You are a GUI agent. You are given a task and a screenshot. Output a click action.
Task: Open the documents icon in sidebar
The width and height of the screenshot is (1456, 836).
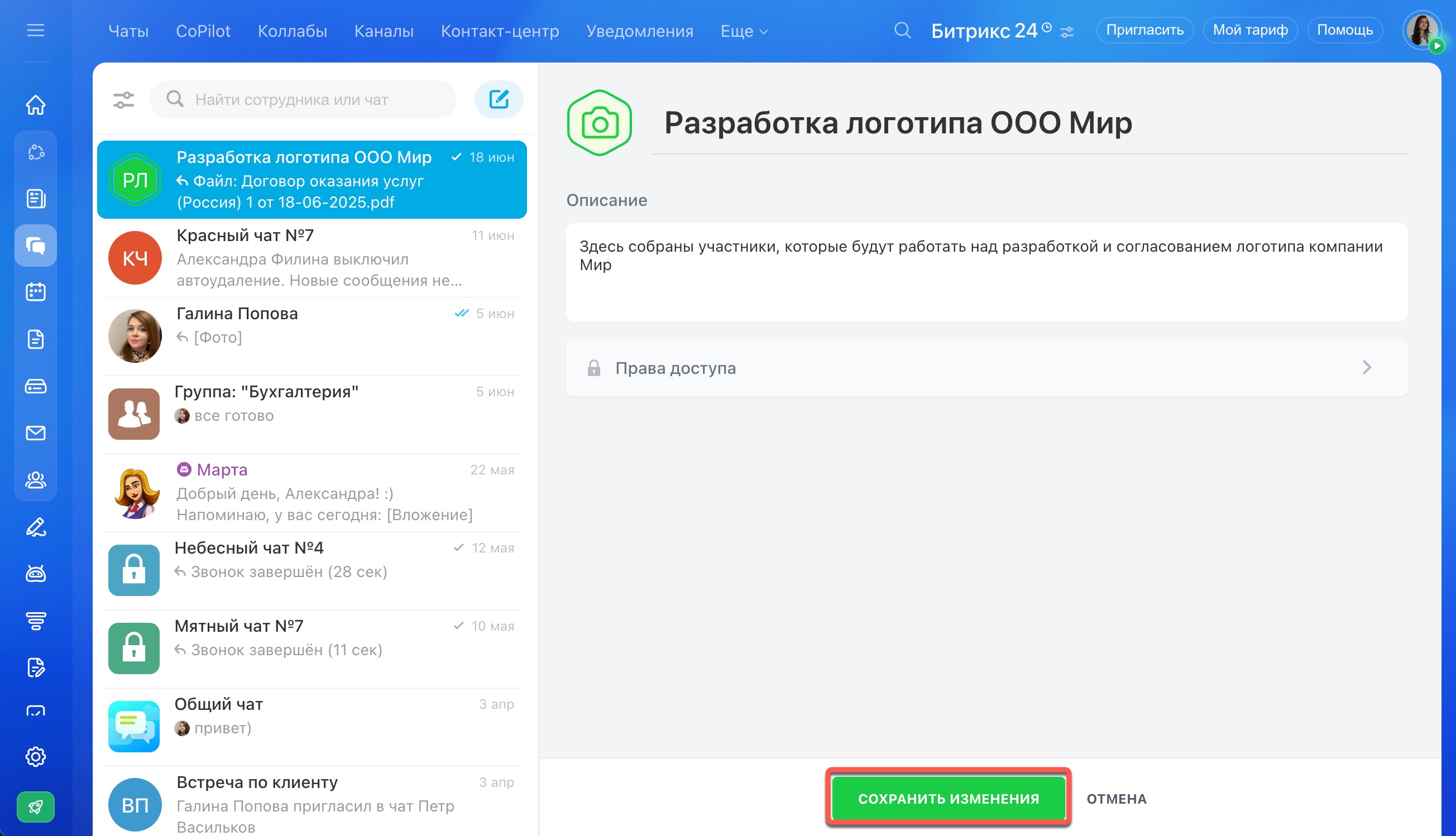click(x=36, y=339)
